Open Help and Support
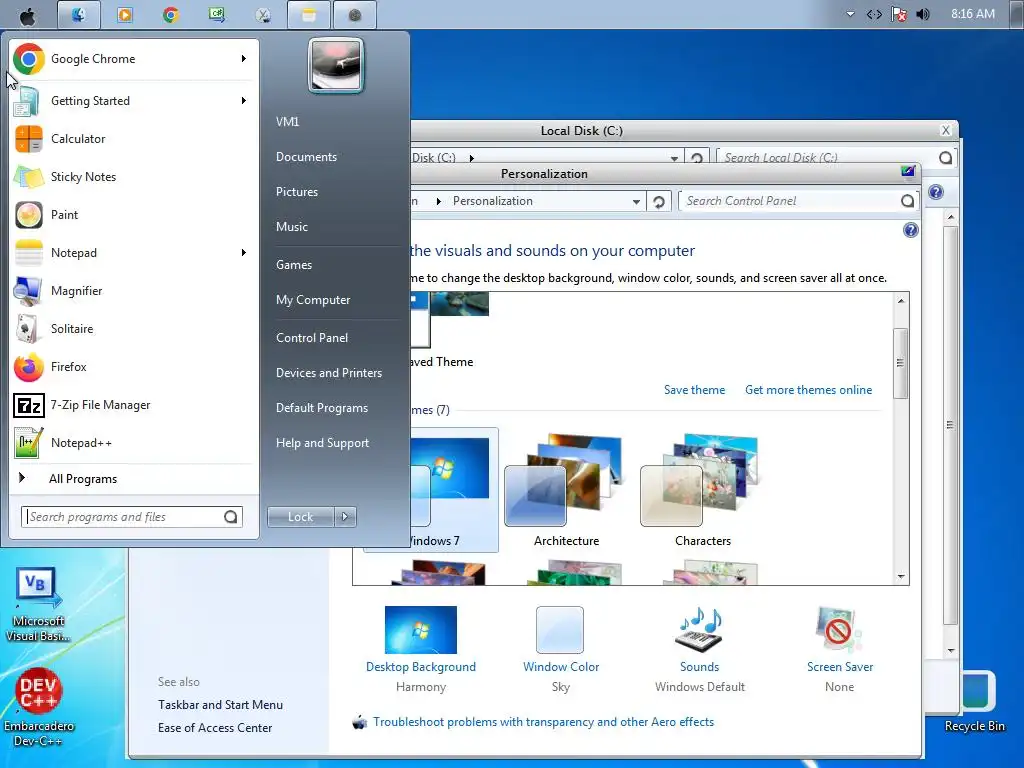The image size is (1024, 768). click(322, 443)
